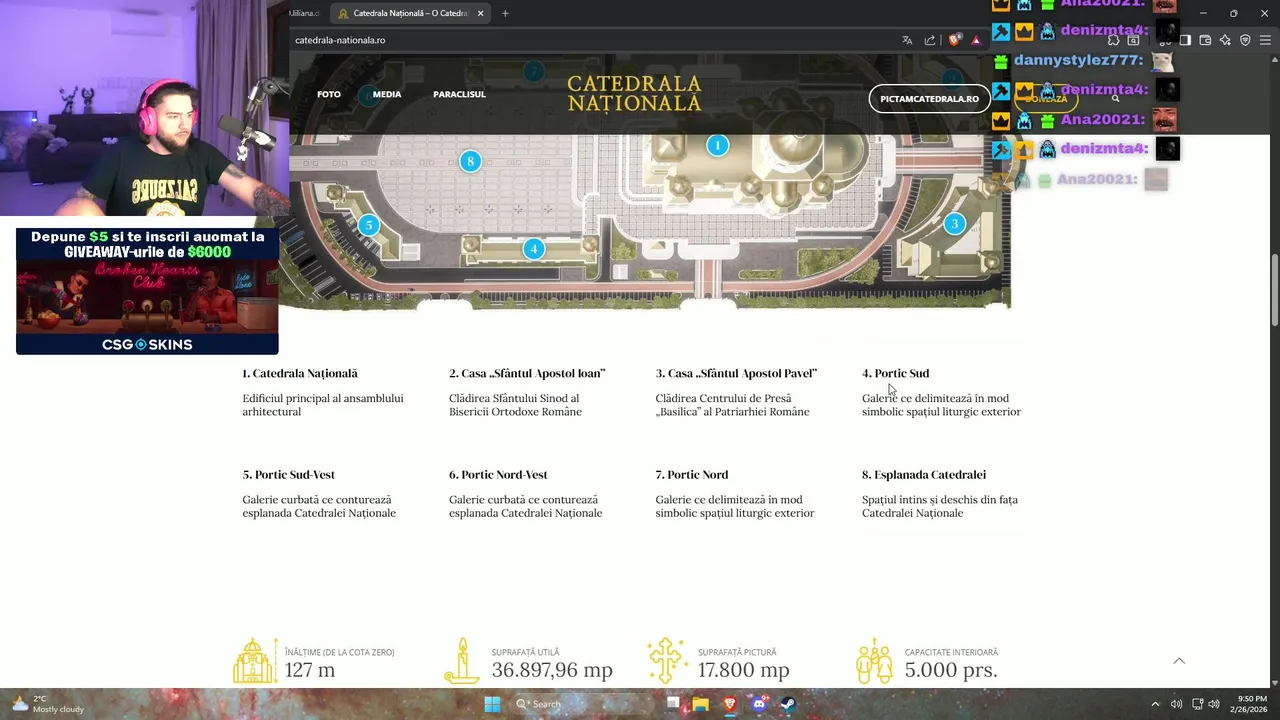Toggle the browser sidebar panel icon

point(1185,40)
